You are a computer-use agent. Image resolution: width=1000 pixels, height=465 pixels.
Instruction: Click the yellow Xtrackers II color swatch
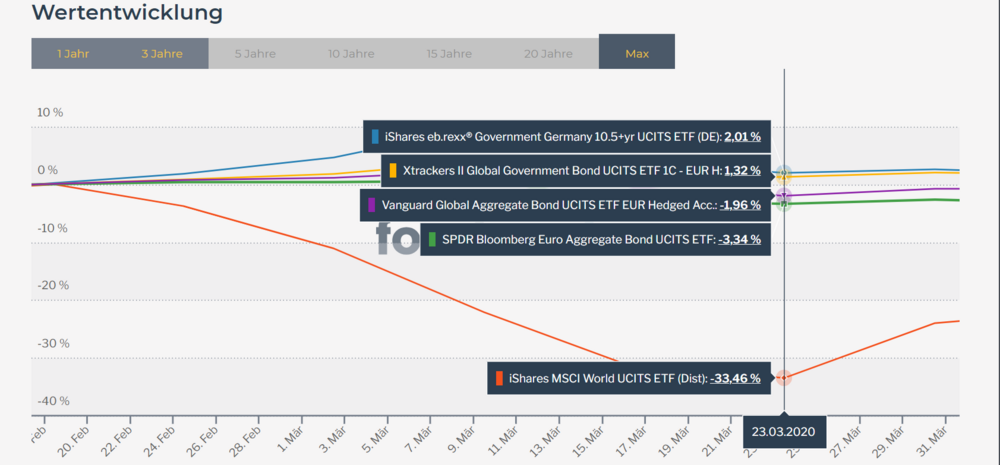394,171
